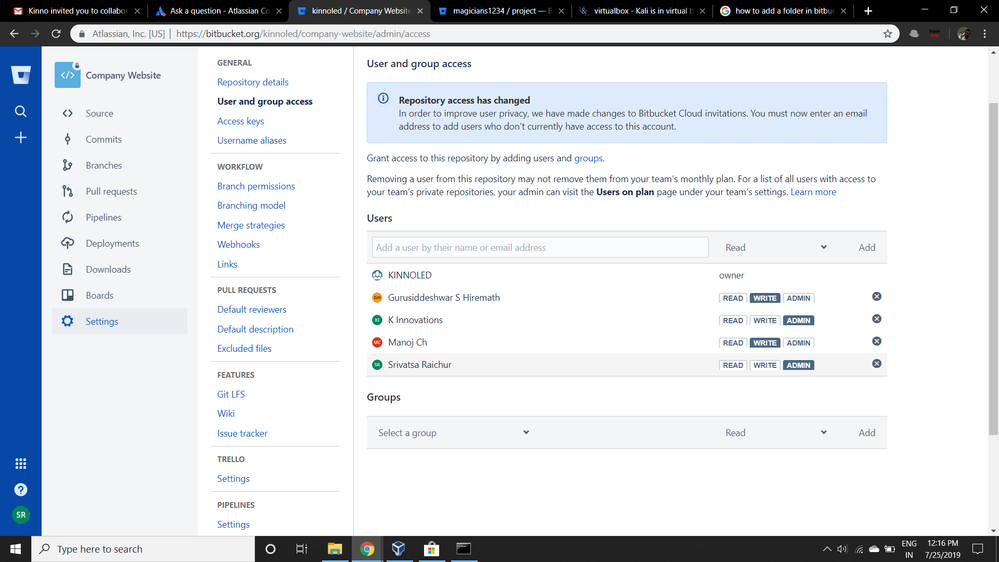Open Webhooks settings
Image resolution: width=999 pixels, height=562 pixels.
tap(238, 244)
